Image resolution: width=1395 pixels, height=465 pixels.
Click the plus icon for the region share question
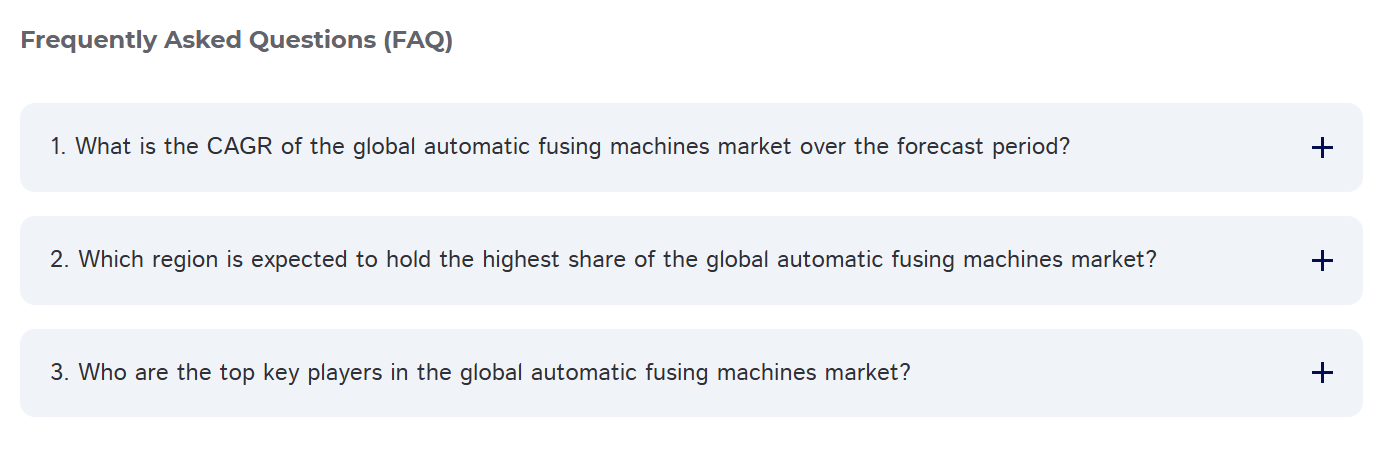1321,261
